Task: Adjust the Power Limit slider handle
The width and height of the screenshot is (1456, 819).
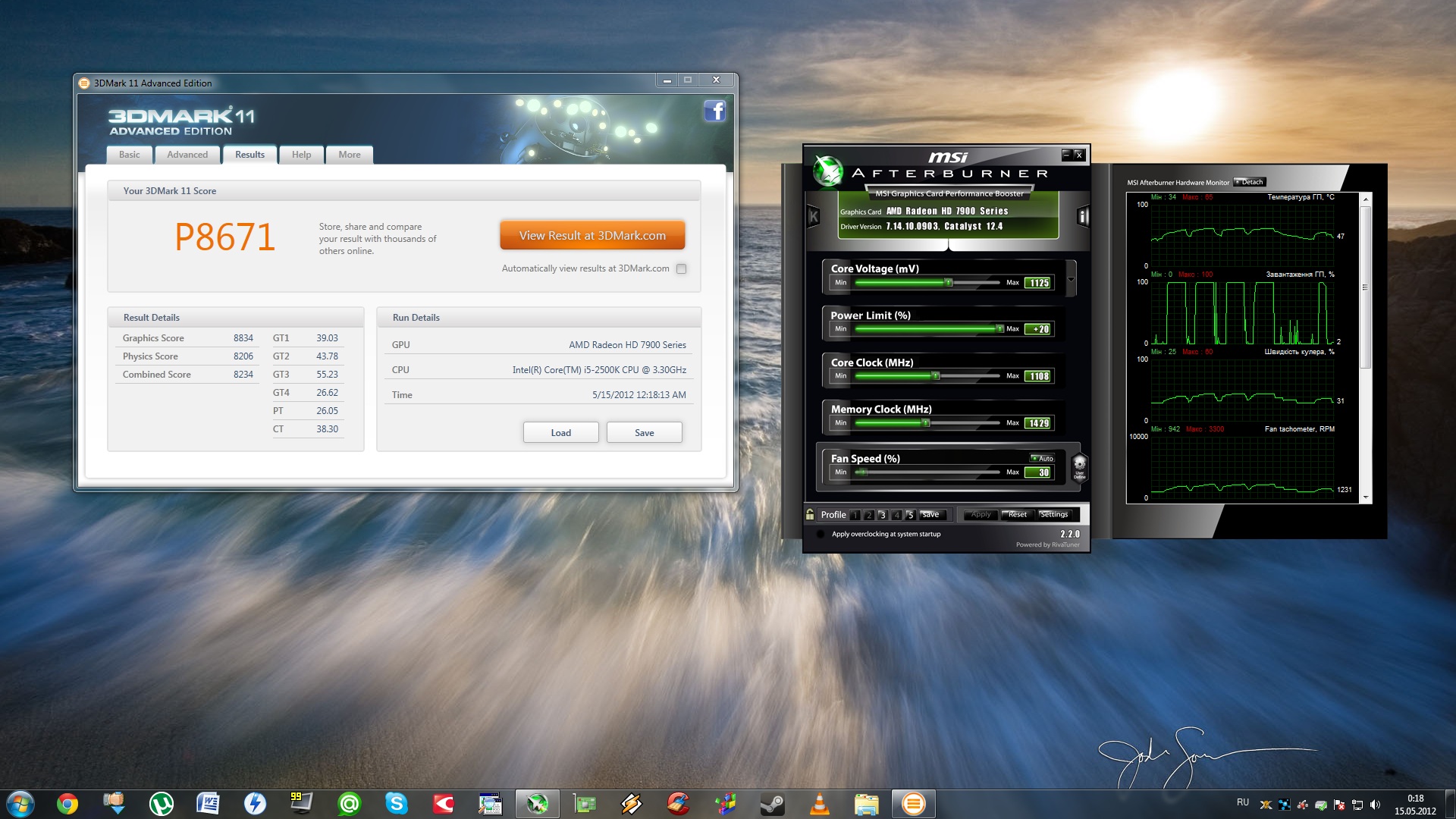Action: [999, 329]
